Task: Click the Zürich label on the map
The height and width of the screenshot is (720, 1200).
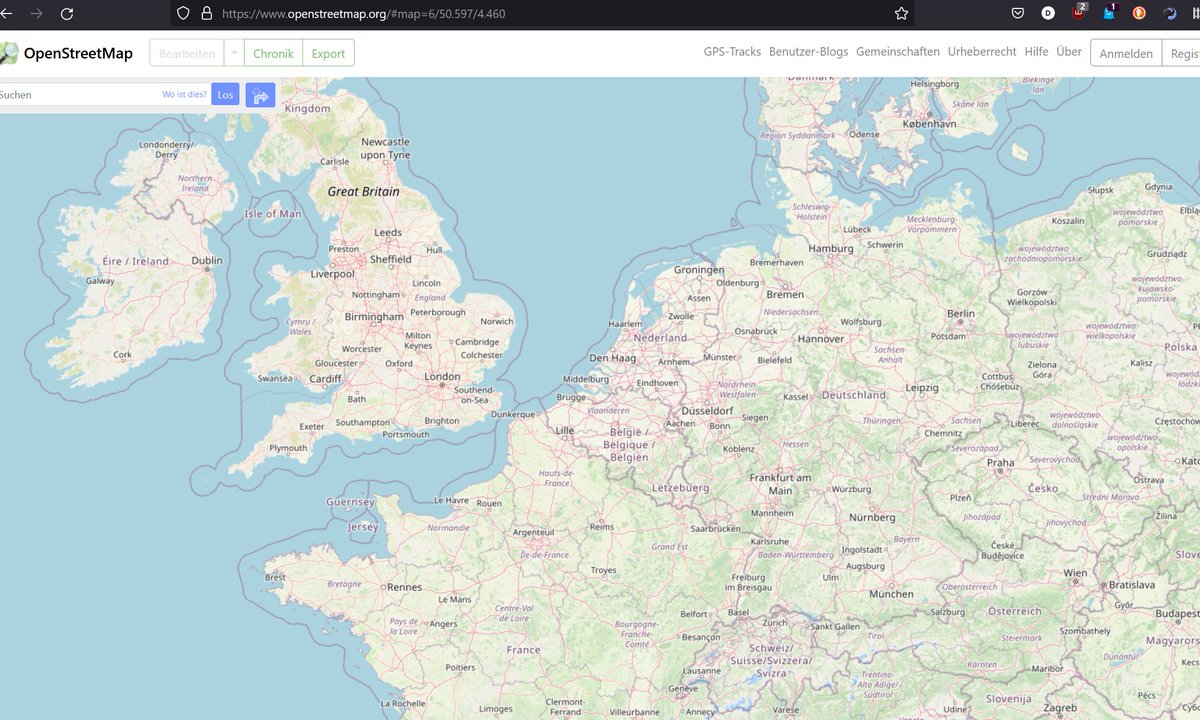Action: pyautogui.click(x=774, y=622)
